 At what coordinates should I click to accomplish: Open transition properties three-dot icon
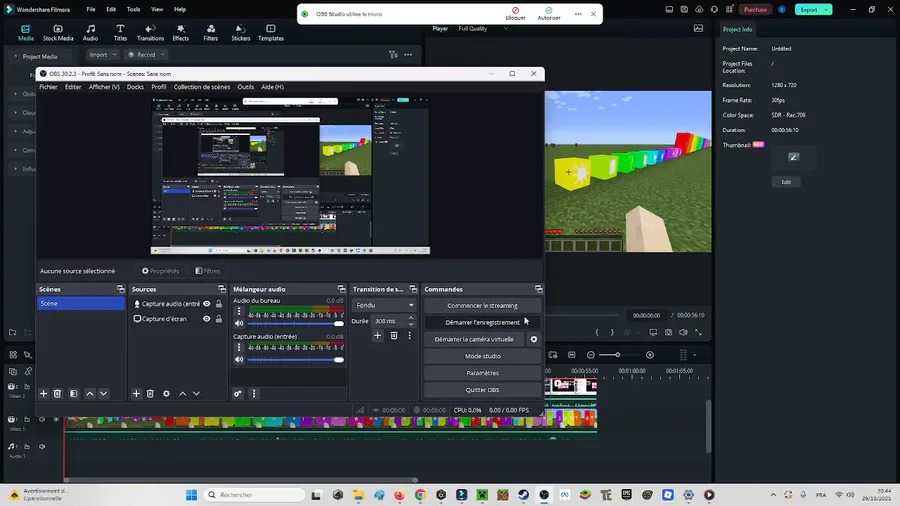[x=409, y=336]
